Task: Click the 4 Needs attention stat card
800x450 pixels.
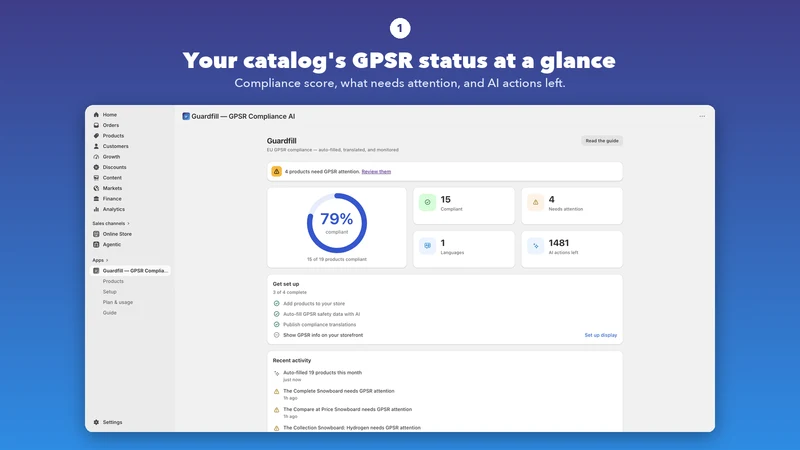Action: pos(572,206)
